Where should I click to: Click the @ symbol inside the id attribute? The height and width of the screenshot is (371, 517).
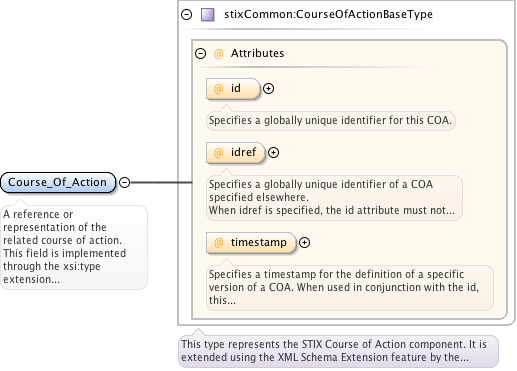(x=218, y=89)
